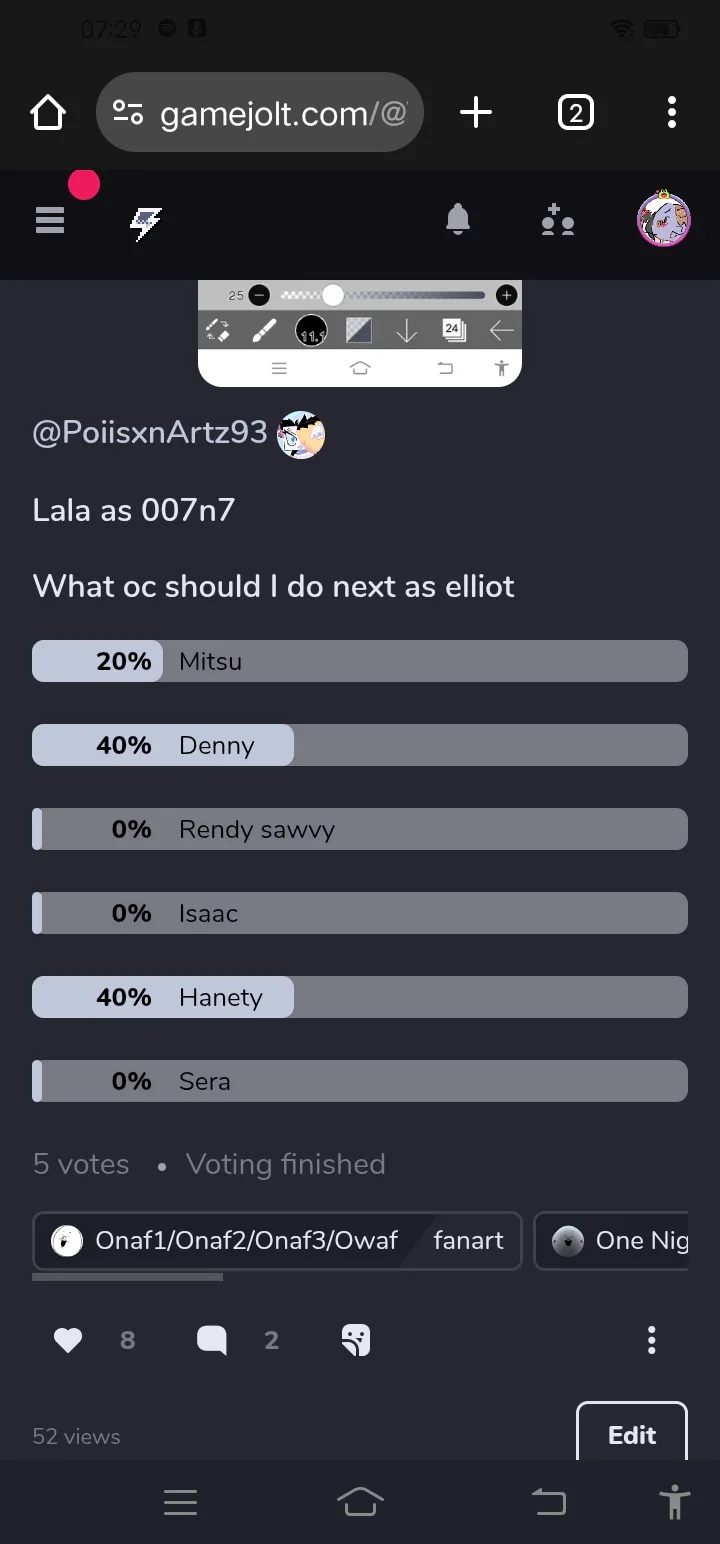Screen dimensions: 720x1544
Task: Click the gamejolt.com address bar
Action: tap(260, 112)
